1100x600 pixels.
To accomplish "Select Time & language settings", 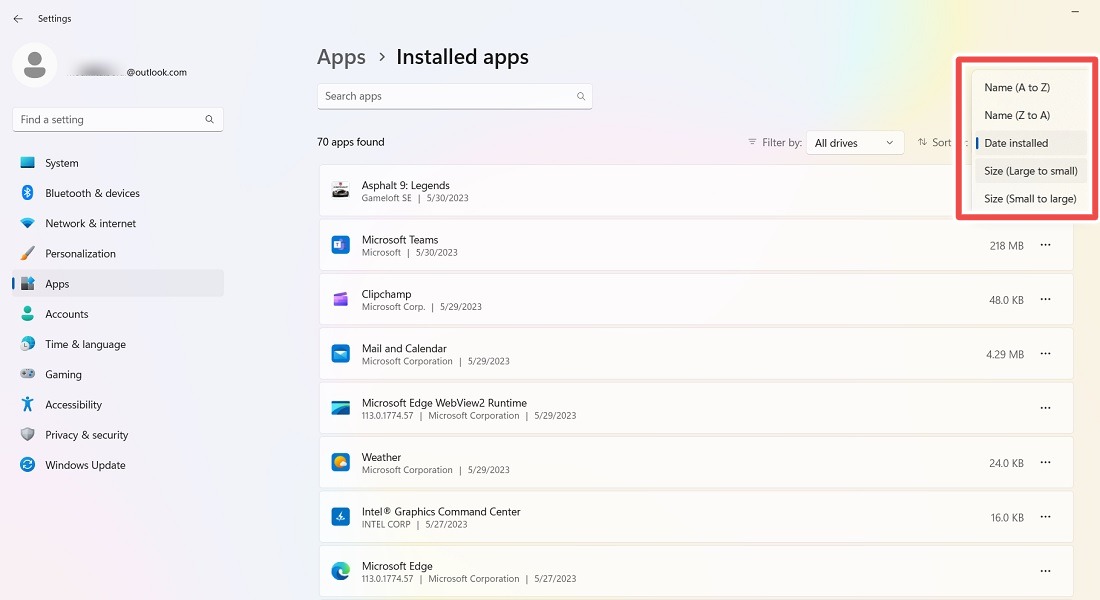I will [x=85, y=343].
